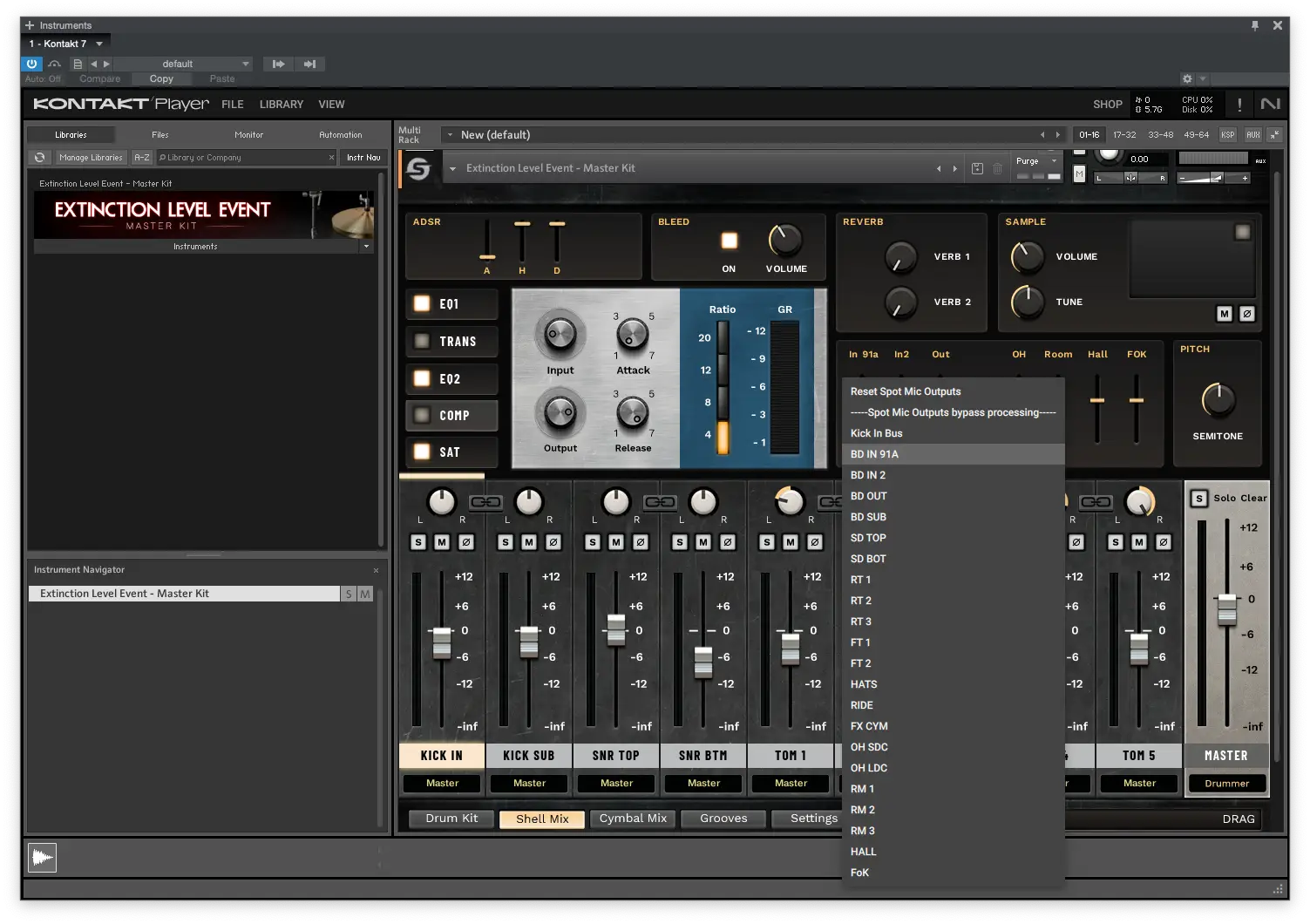Pin the plugin window
Image resolution: width=1310 pixels, height=924 pixels.
point(1255,25)
